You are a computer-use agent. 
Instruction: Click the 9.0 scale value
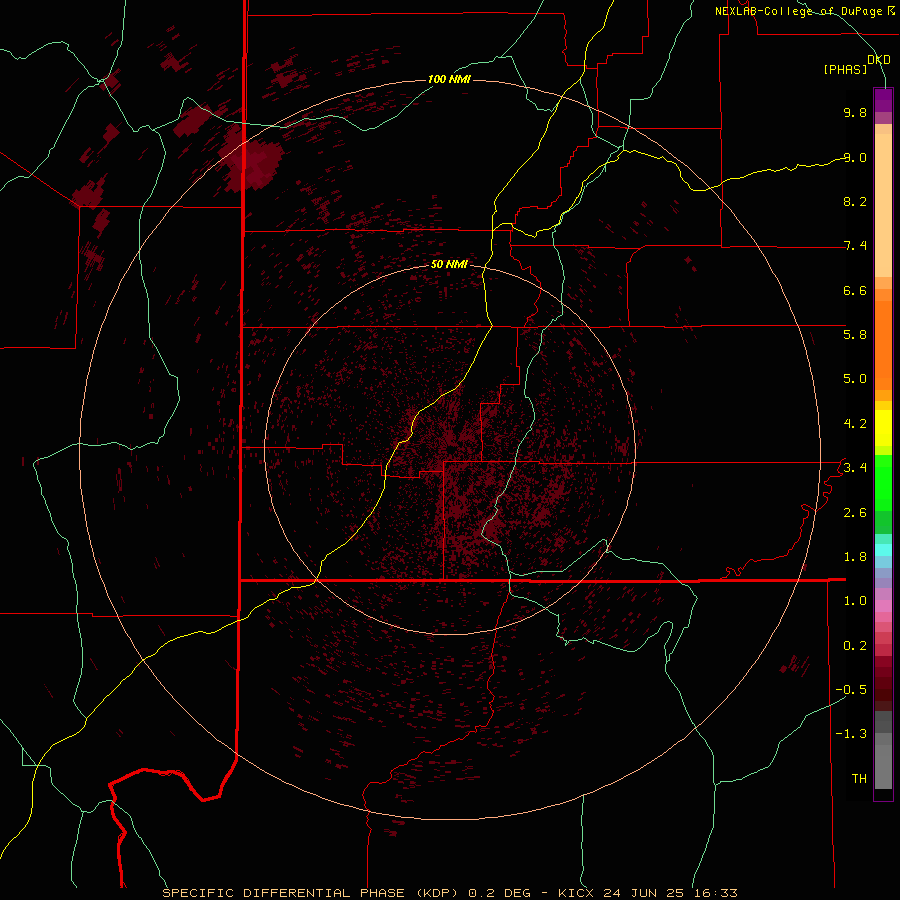pyautogui.click(x=855, y=157)
